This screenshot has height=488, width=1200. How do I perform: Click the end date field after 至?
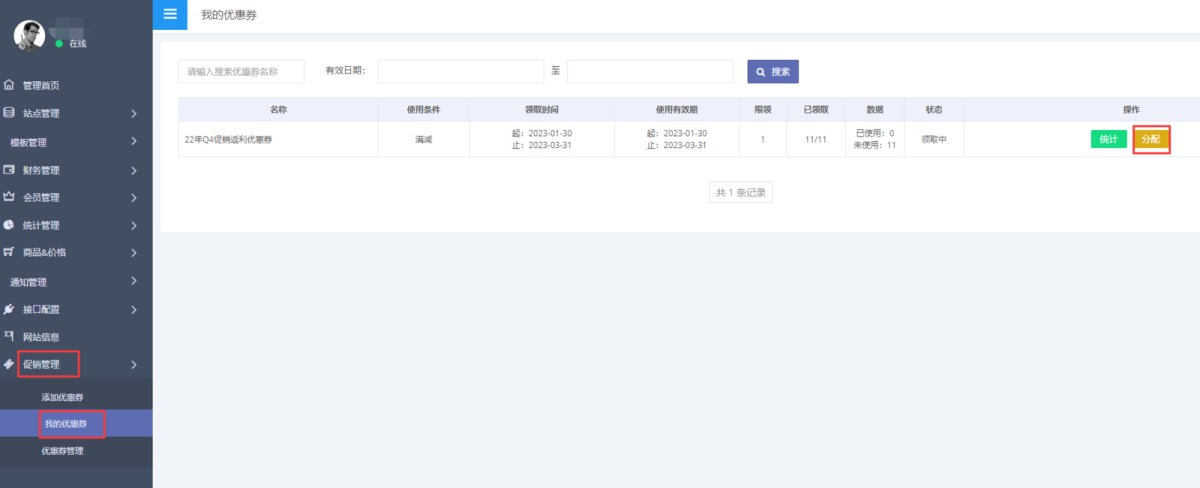[650, 71]
